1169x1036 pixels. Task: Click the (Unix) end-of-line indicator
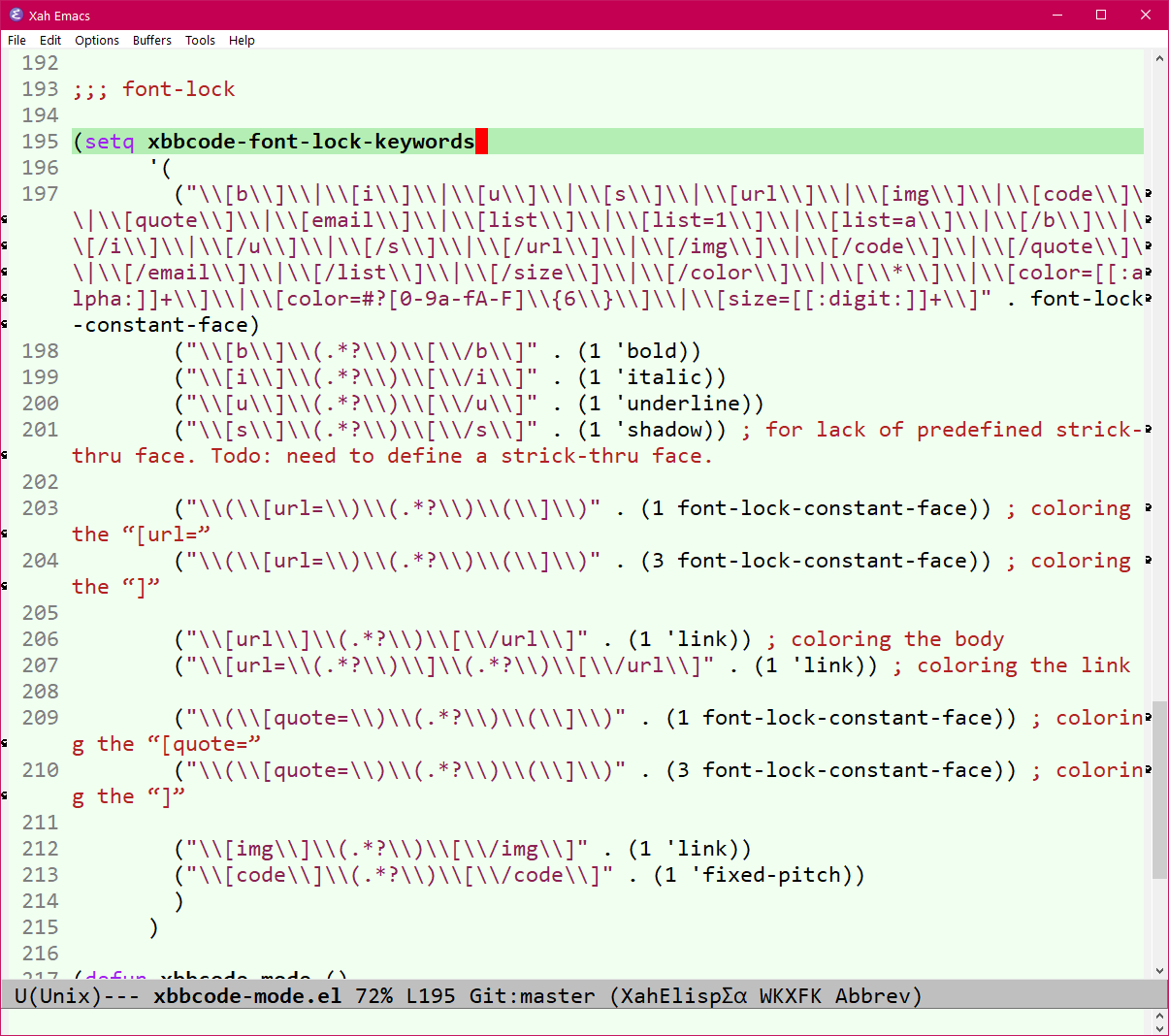(x=64, y=996)
